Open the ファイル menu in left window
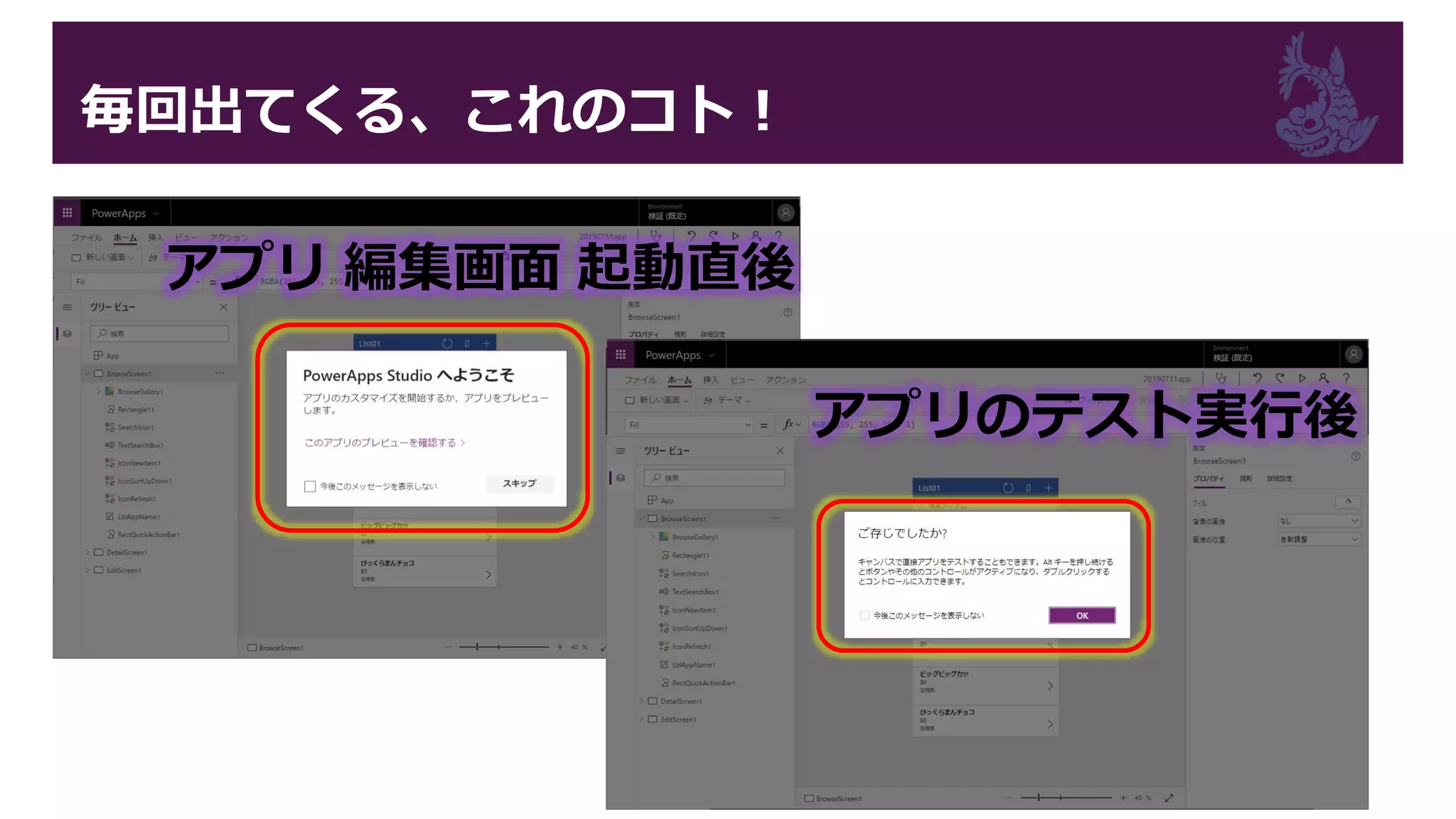 tap(87, 237)
